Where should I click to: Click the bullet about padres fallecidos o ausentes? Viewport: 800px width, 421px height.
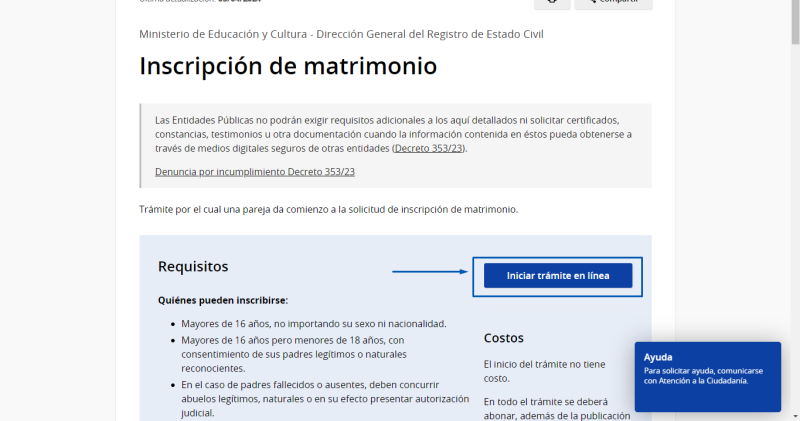coord(310,398)
